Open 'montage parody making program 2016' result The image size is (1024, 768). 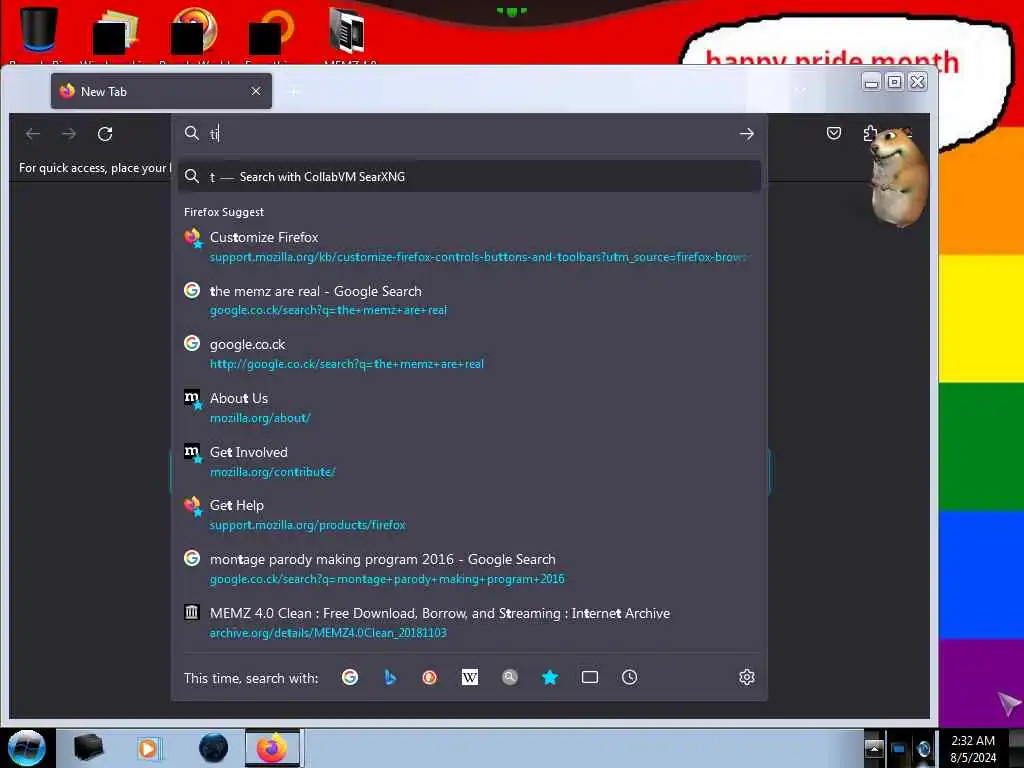tap(470, 568)
